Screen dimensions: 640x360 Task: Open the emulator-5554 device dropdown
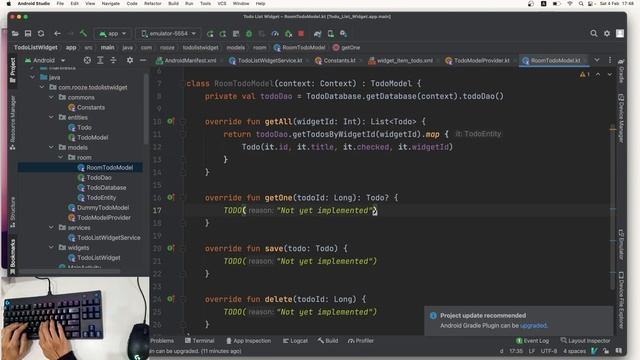pos(169,33)
